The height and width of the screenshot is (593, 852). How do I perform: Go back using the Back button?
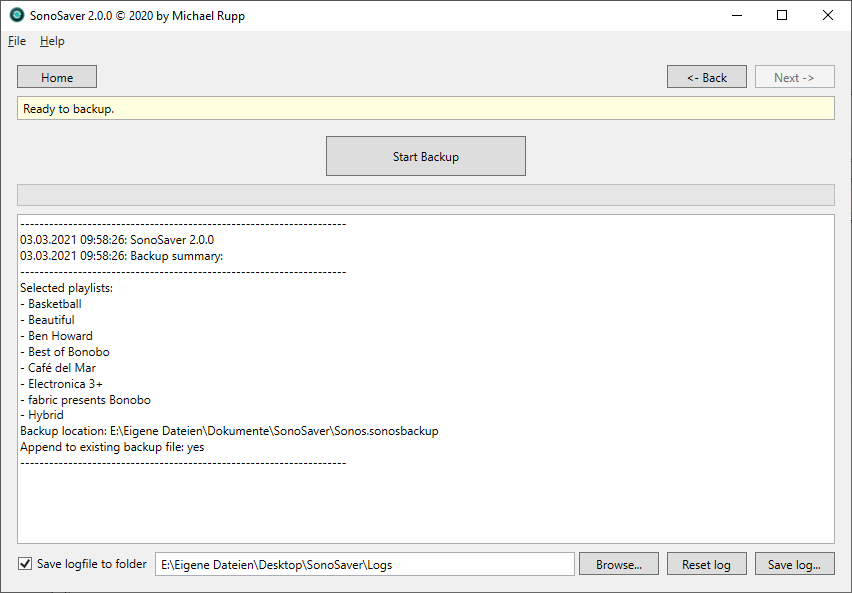706,76
